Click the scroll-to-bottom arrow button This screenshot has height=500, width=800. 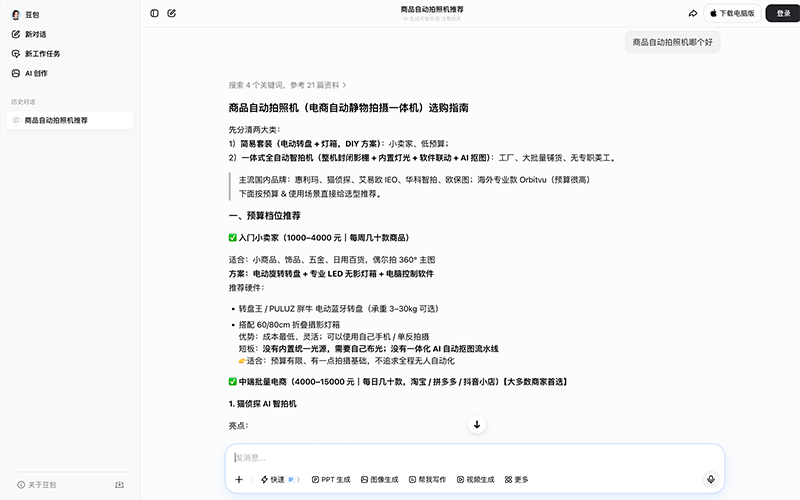coord(477,424)
